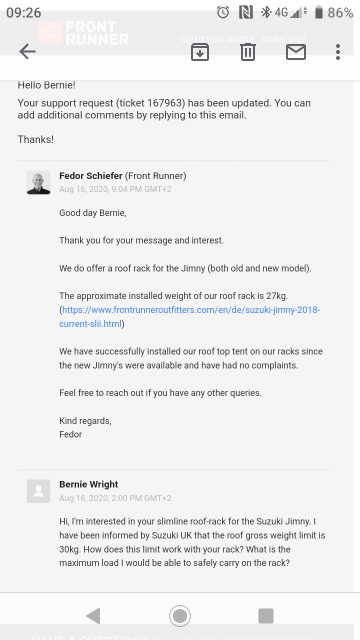The height and width of the screenshot is (640, 360).
Task: Tap the alarm icon in status bar
Action: coord(223,12)
